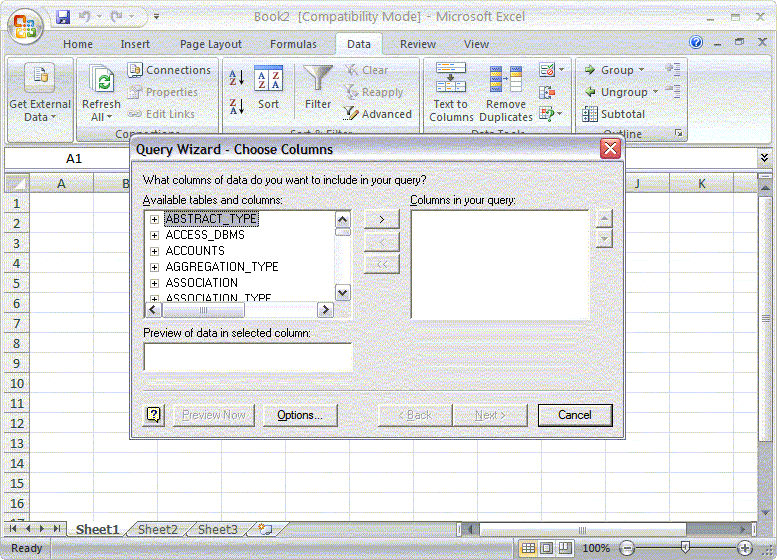Open the Sort dialog

(268, 87)
